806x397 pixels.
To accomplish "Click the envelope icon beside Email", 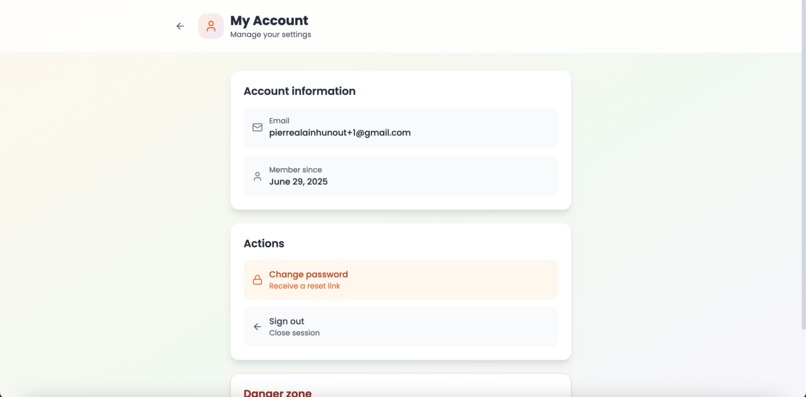I will (x=258, y=127).
